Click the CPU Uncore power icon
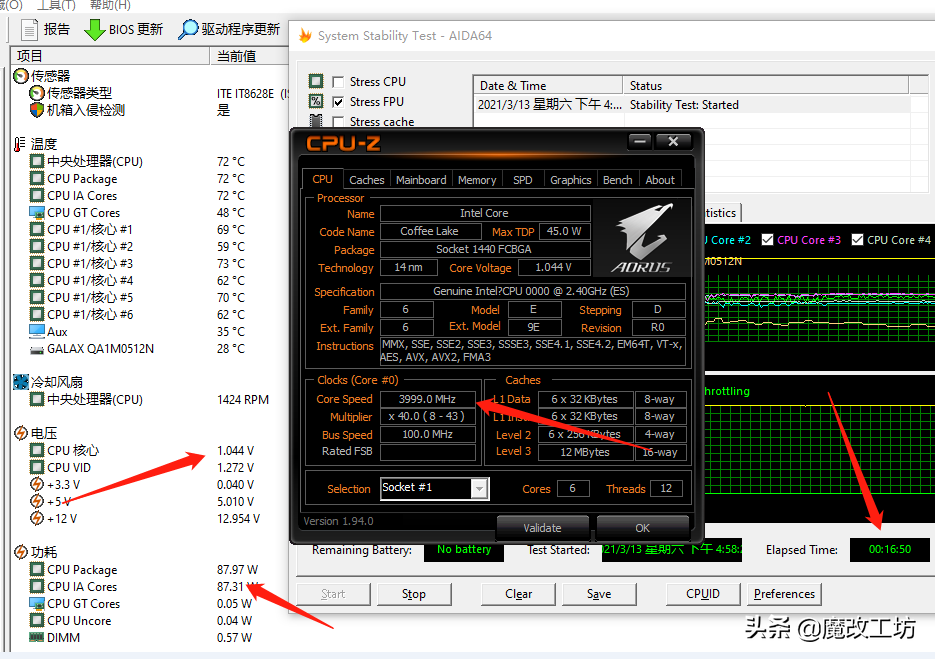This screenshot has height=659, width=935. 37,621
